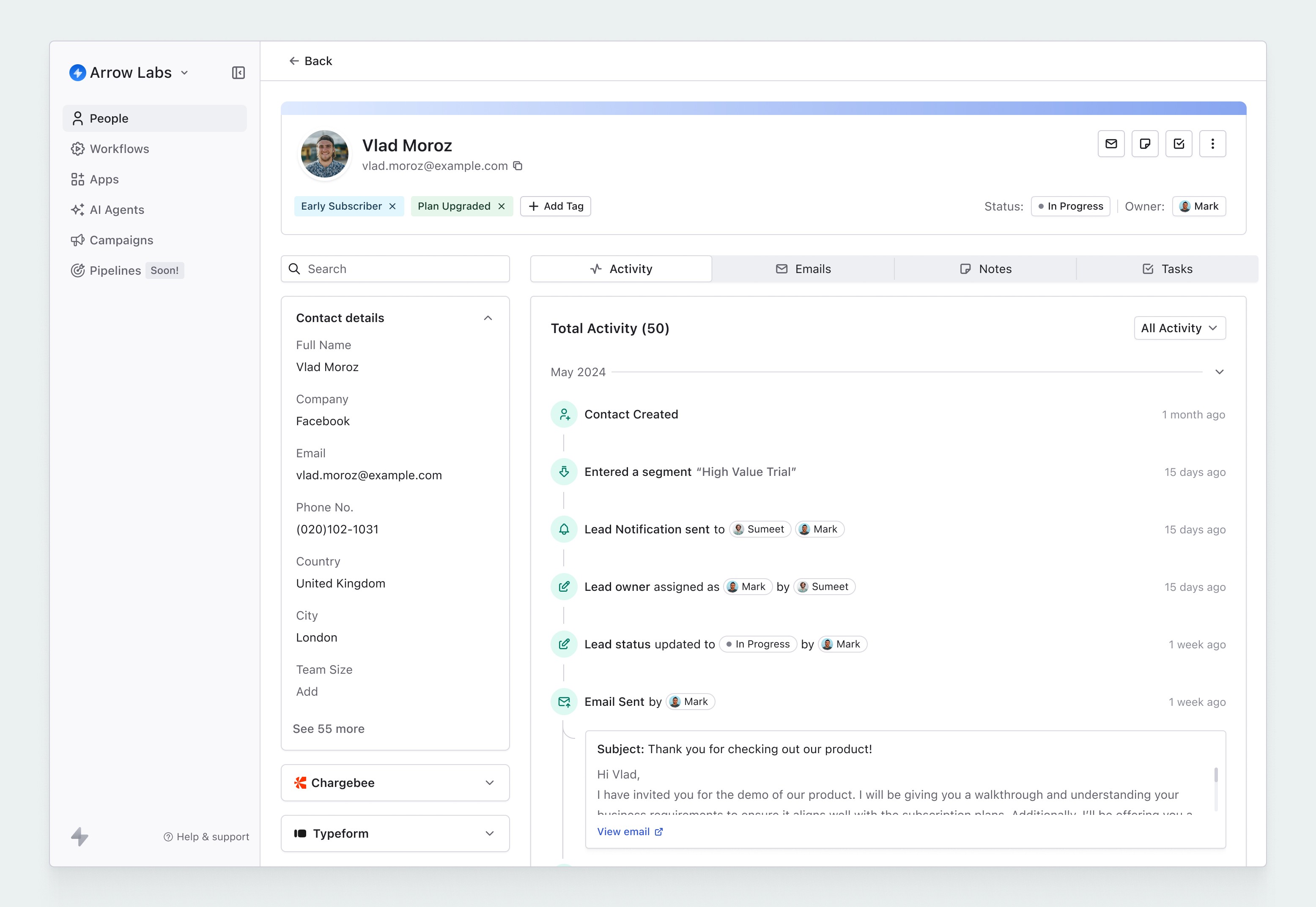Click the Lead owner assigned edit icon

(564, 587)
